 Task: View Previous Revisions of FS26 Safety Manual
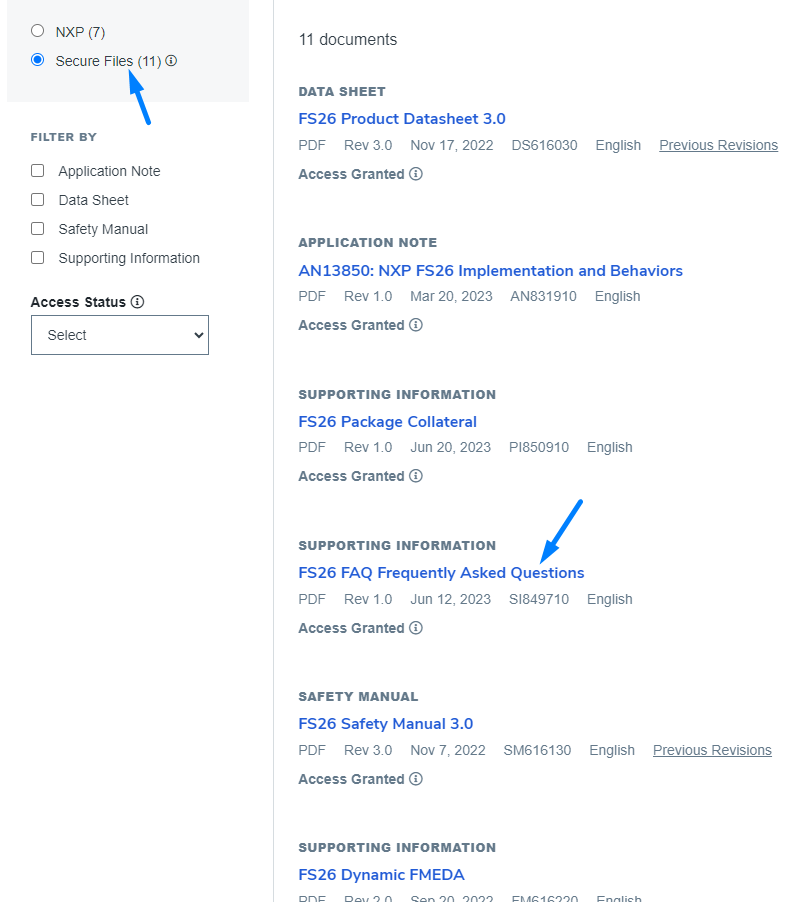(712, 750)
